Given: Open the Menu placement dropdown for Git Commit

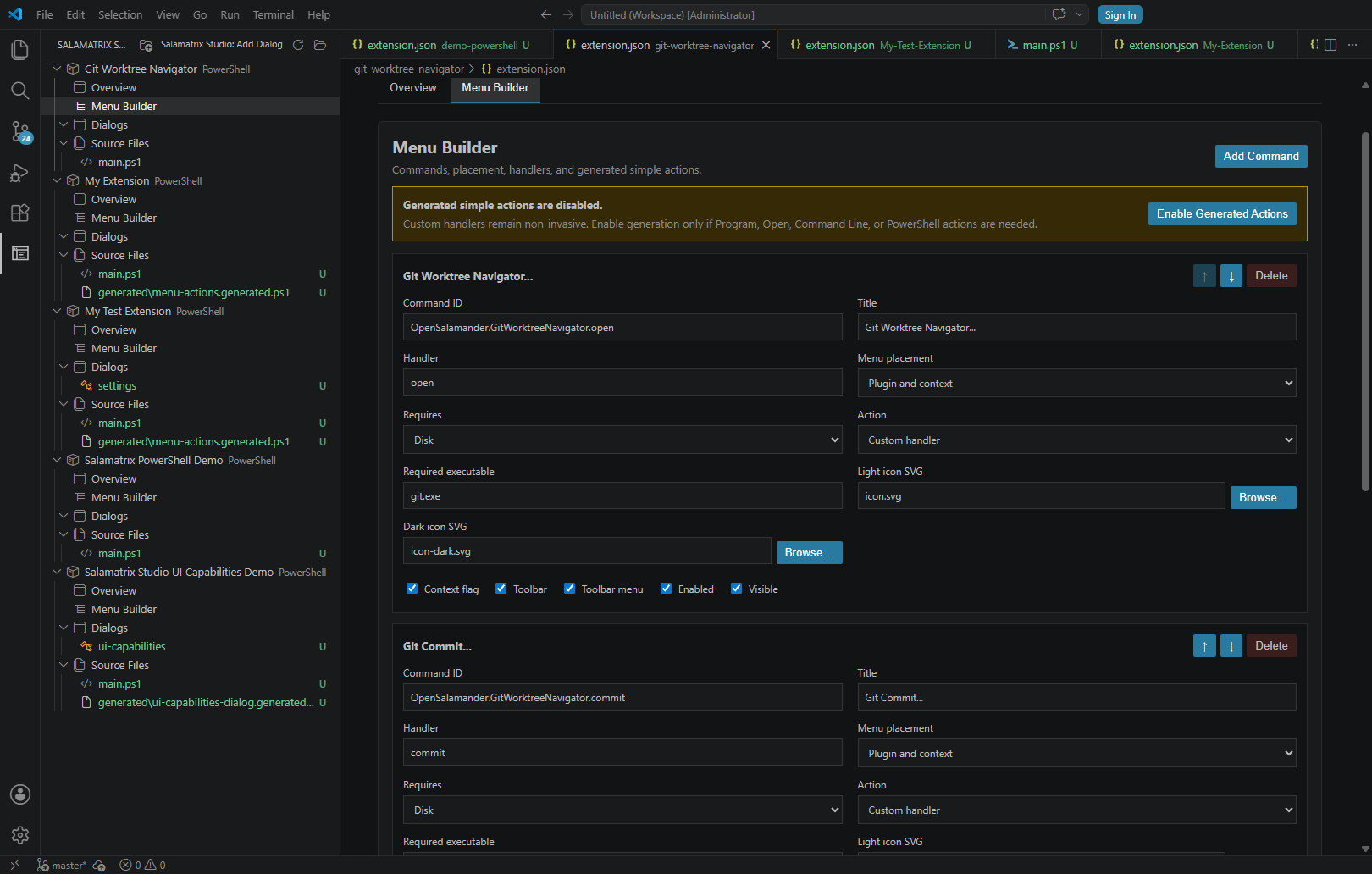Looking at the screenshot, I should pyautogui.click(x=1077, y=754).
